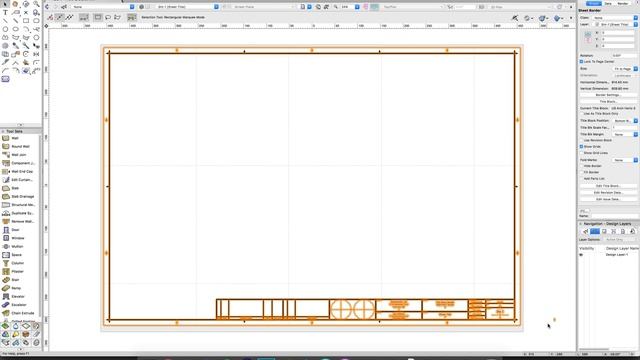Select the Mirror tool
This screenshot has width=640, height=360.
[36, 54]
